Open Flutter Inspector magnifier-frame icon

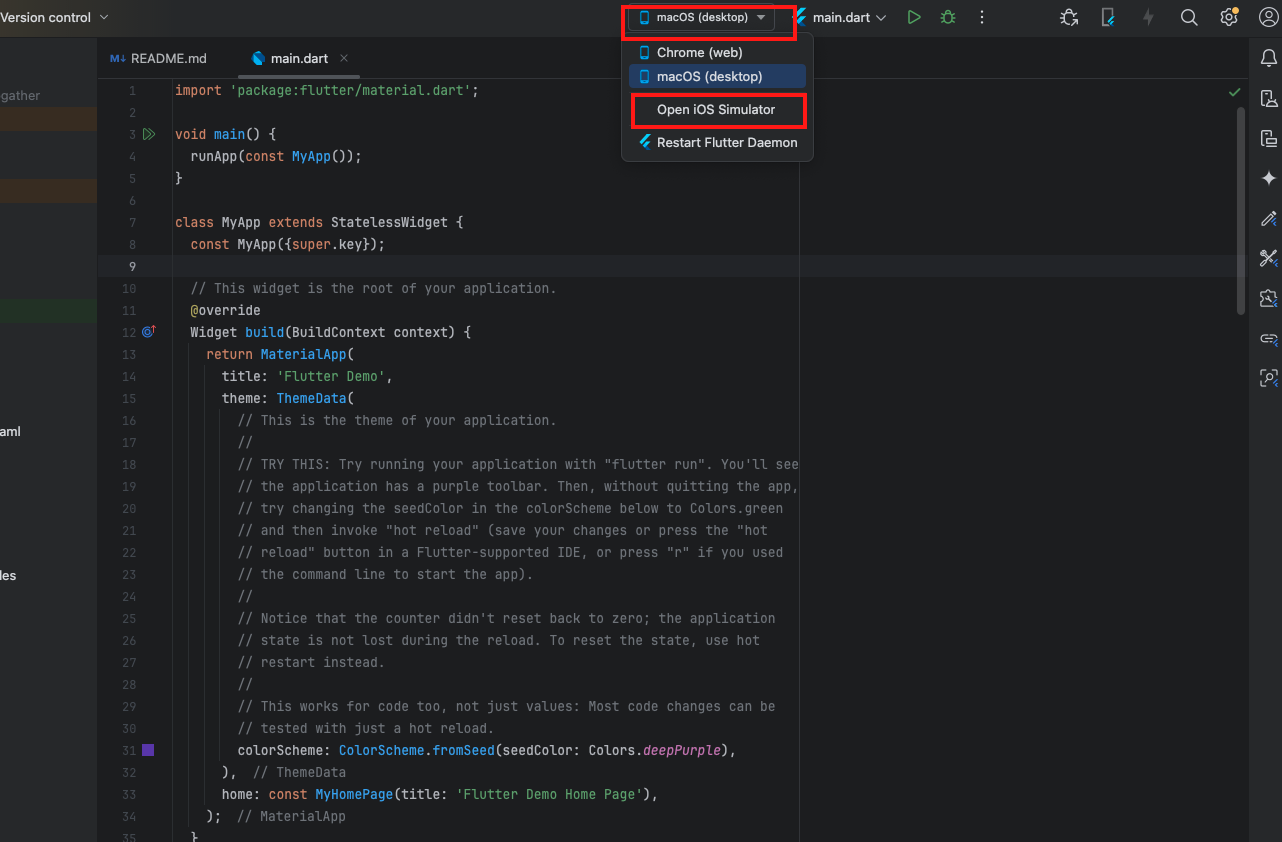tap(1269, 378)
